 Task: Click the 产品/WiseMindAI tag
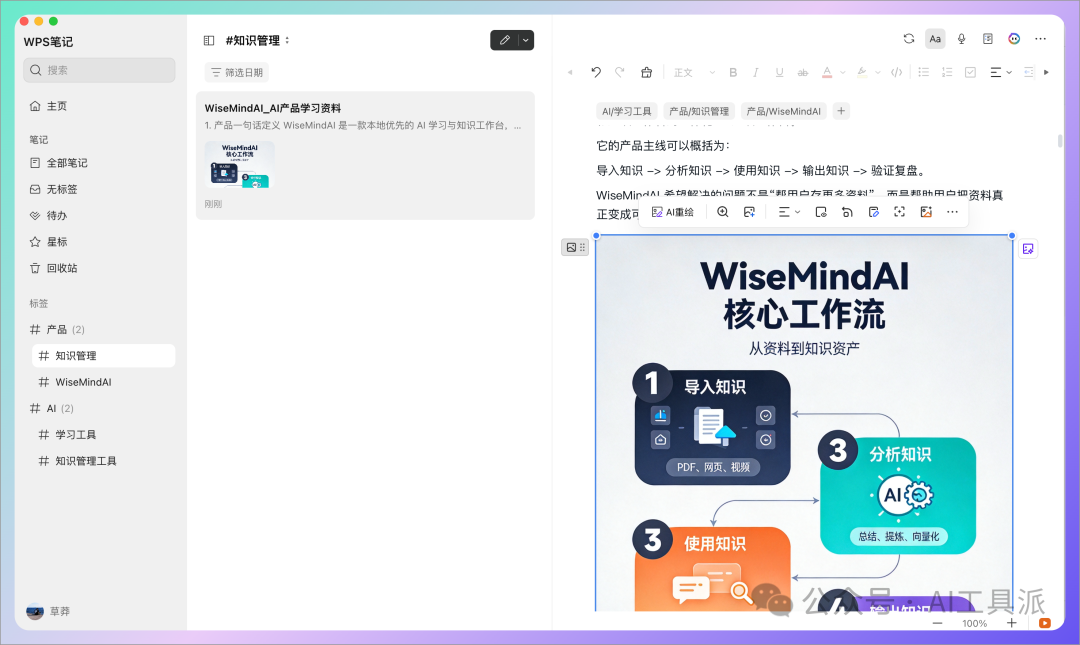click(784, 111)
